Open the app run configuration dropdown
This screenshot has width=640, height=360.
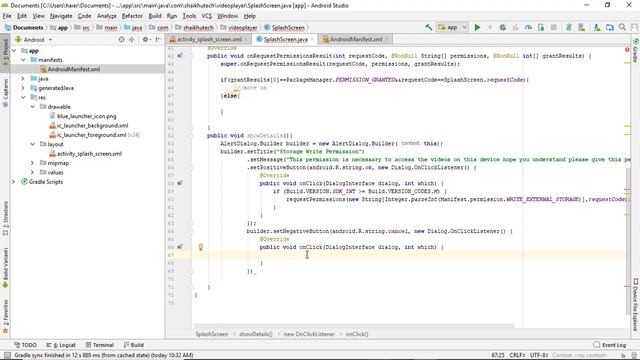452,27
